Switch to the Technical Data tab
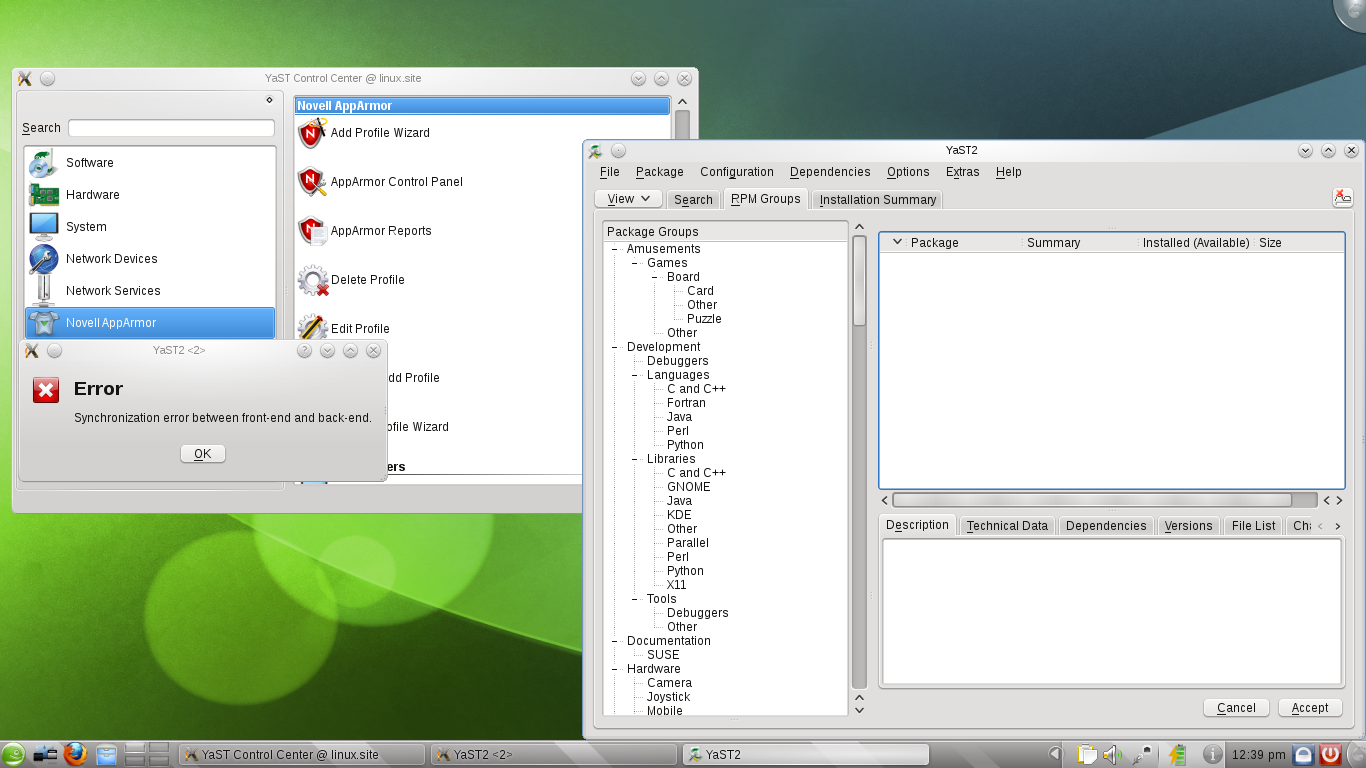Image resolution: width=1366 pixels, height=768 pixels. pos(1007,525)
